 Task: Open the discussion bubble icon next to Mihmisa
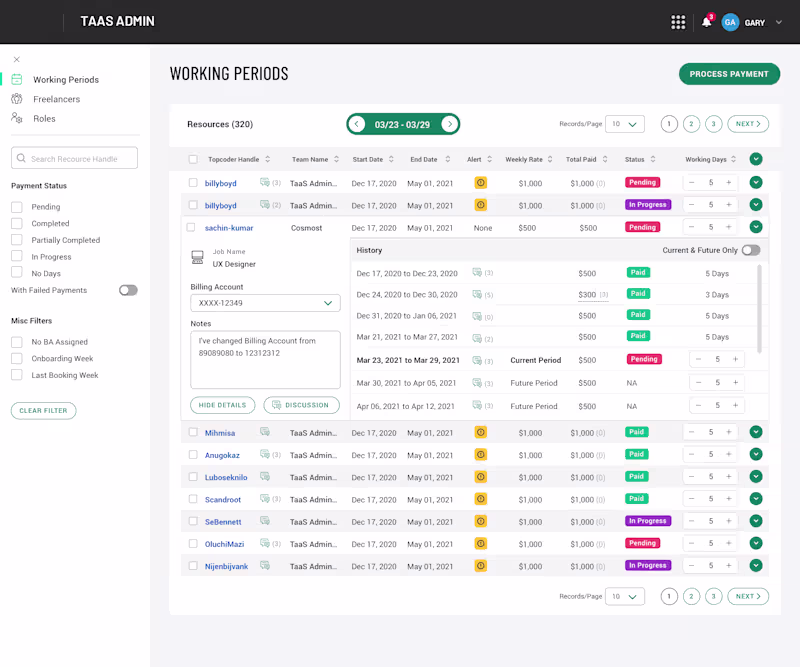[x=264, y=431]
